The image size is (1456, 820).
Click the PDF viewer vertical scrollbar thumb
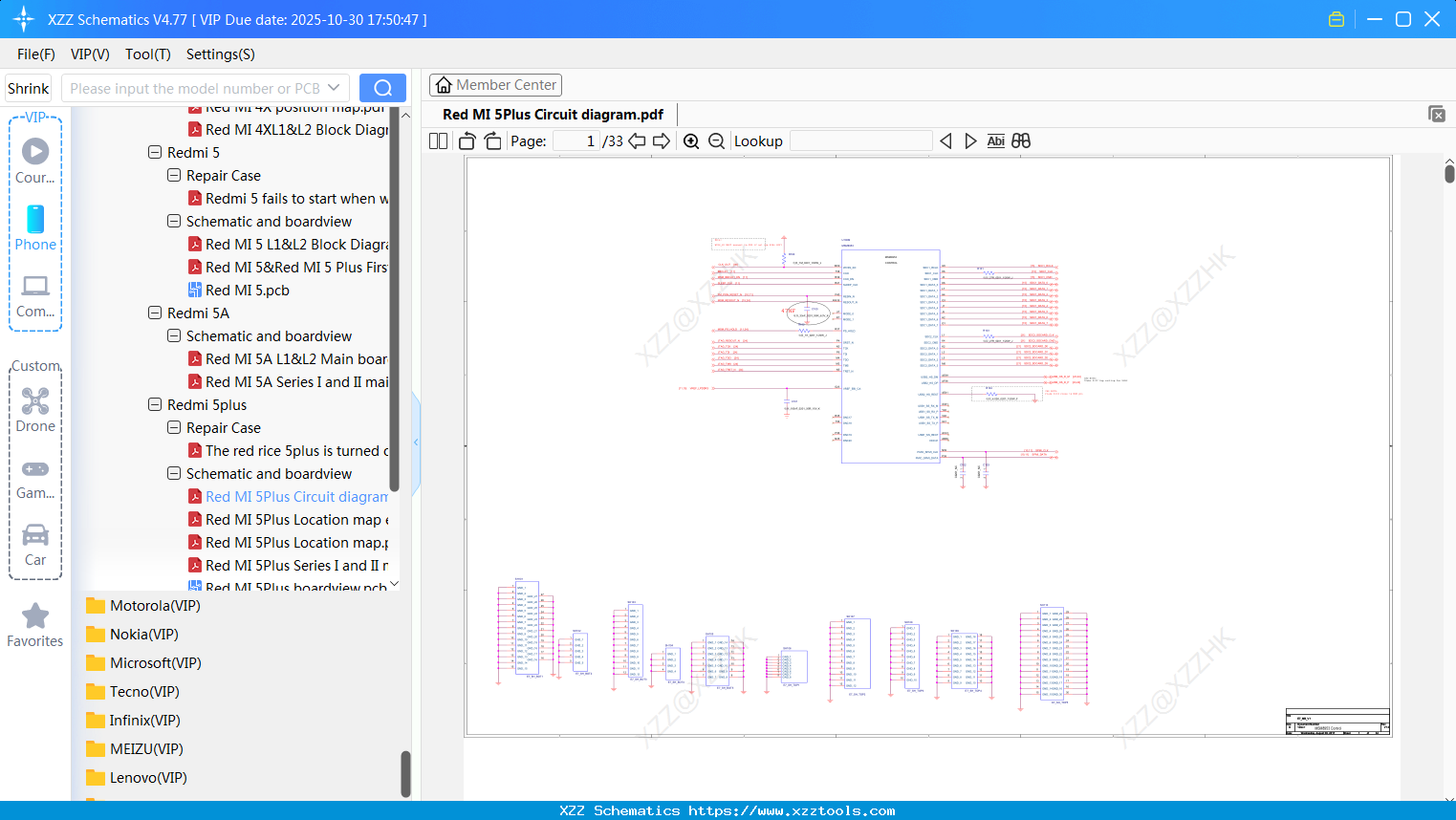tap(1449, 173)
